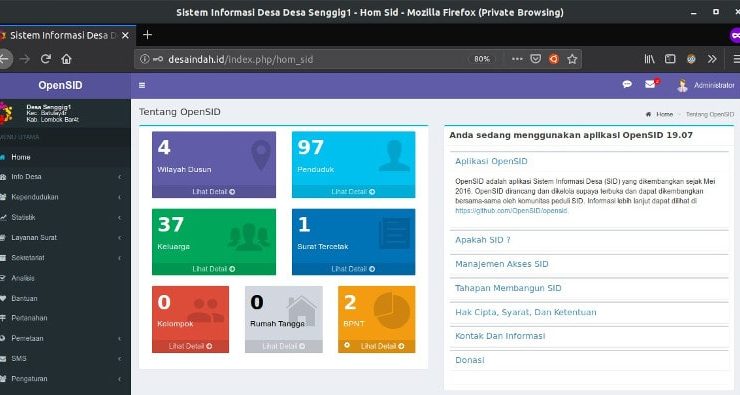Open Firefox library icon

click(649, 59)
